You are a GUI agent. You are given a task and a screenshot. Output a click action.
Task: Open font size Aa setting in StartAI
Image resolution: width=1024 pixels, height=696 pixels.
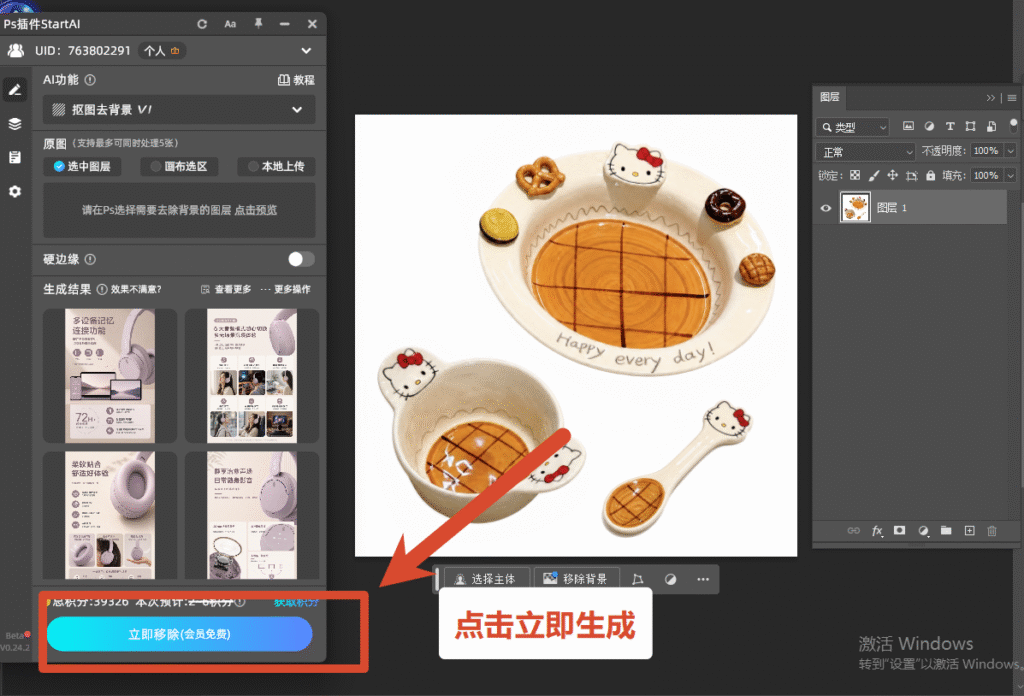(230, 24)
